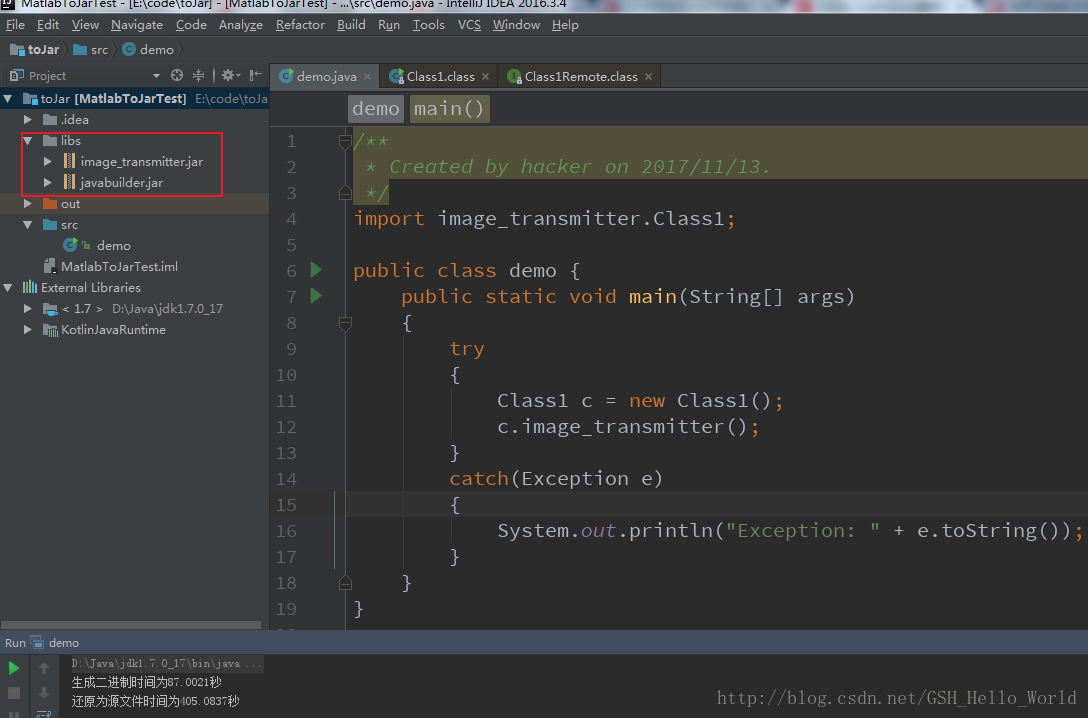The width and height of the screenshot is (1088, 718).
Task: Select image_transmitter.jar in tree
Action: click(142, 162)
